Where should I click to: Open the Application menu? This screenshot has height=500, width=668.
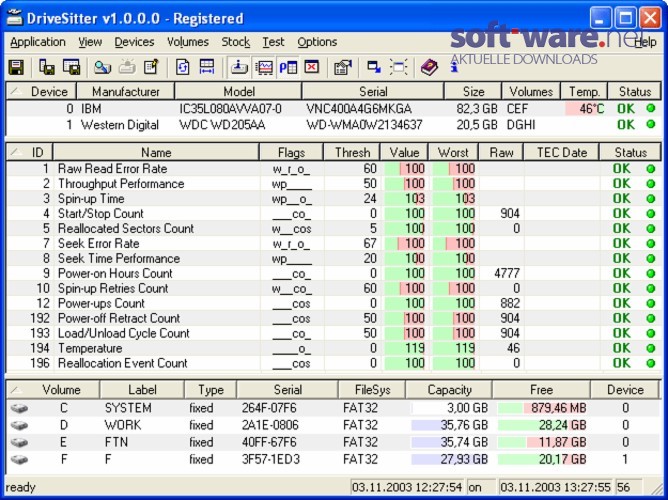point(38,42)
